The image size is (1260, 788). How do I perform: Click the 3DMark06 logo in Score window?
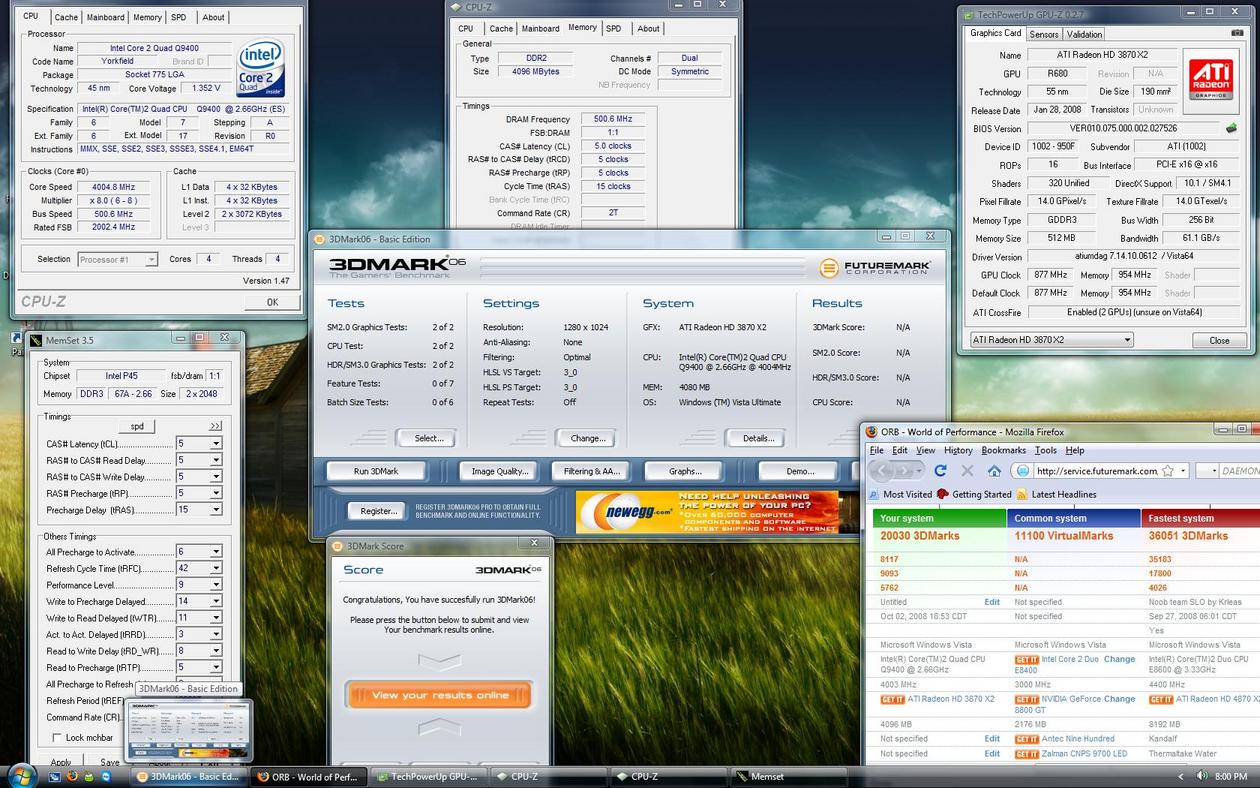508,569
